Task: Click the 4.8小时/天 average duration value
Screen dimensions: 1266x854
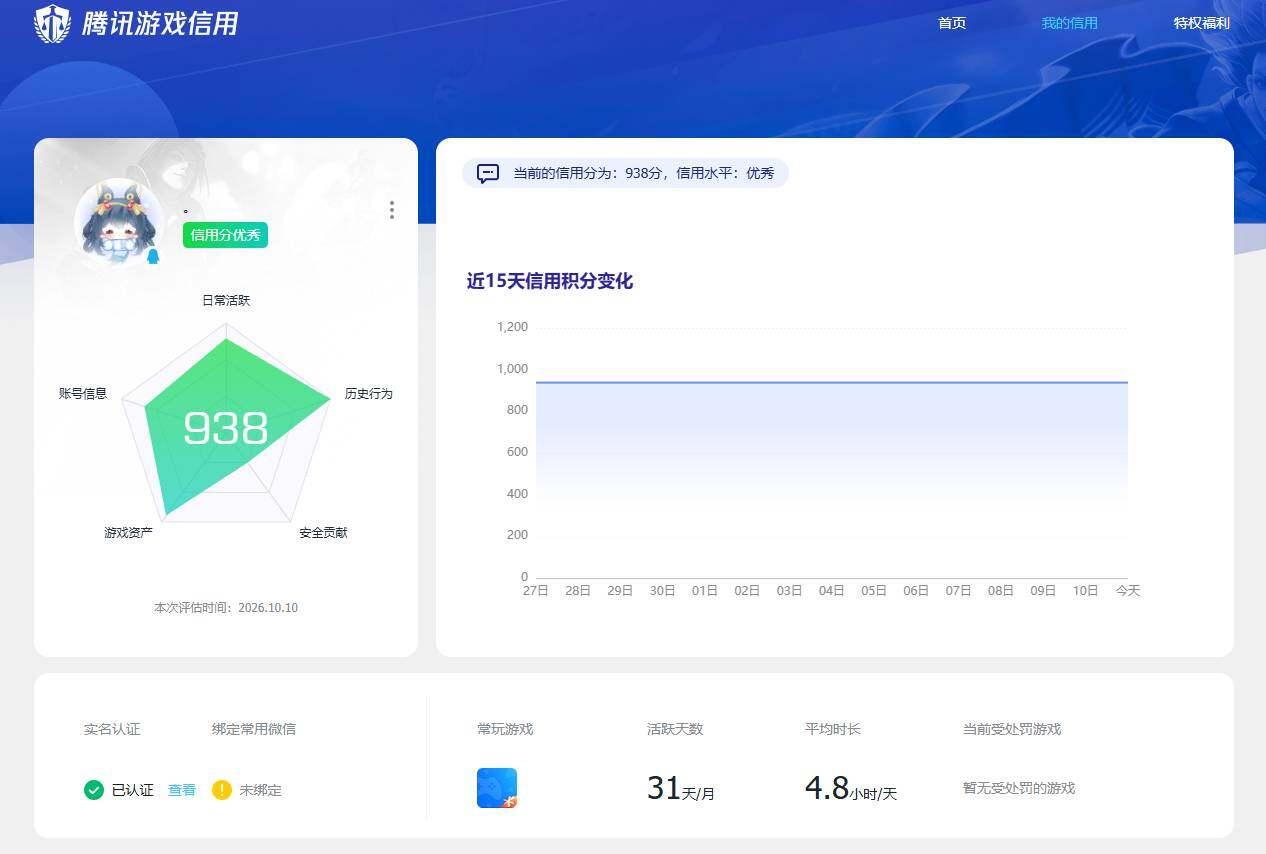Action: click(x=851, y=789)
